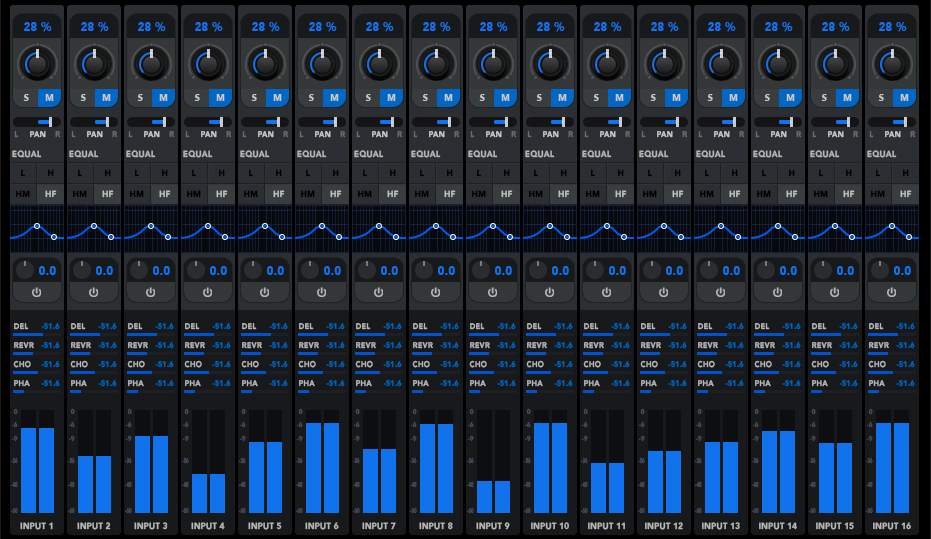
Task: Click the 0.0 gain value on INPUT 16
Action: click(x=902, y=271)
